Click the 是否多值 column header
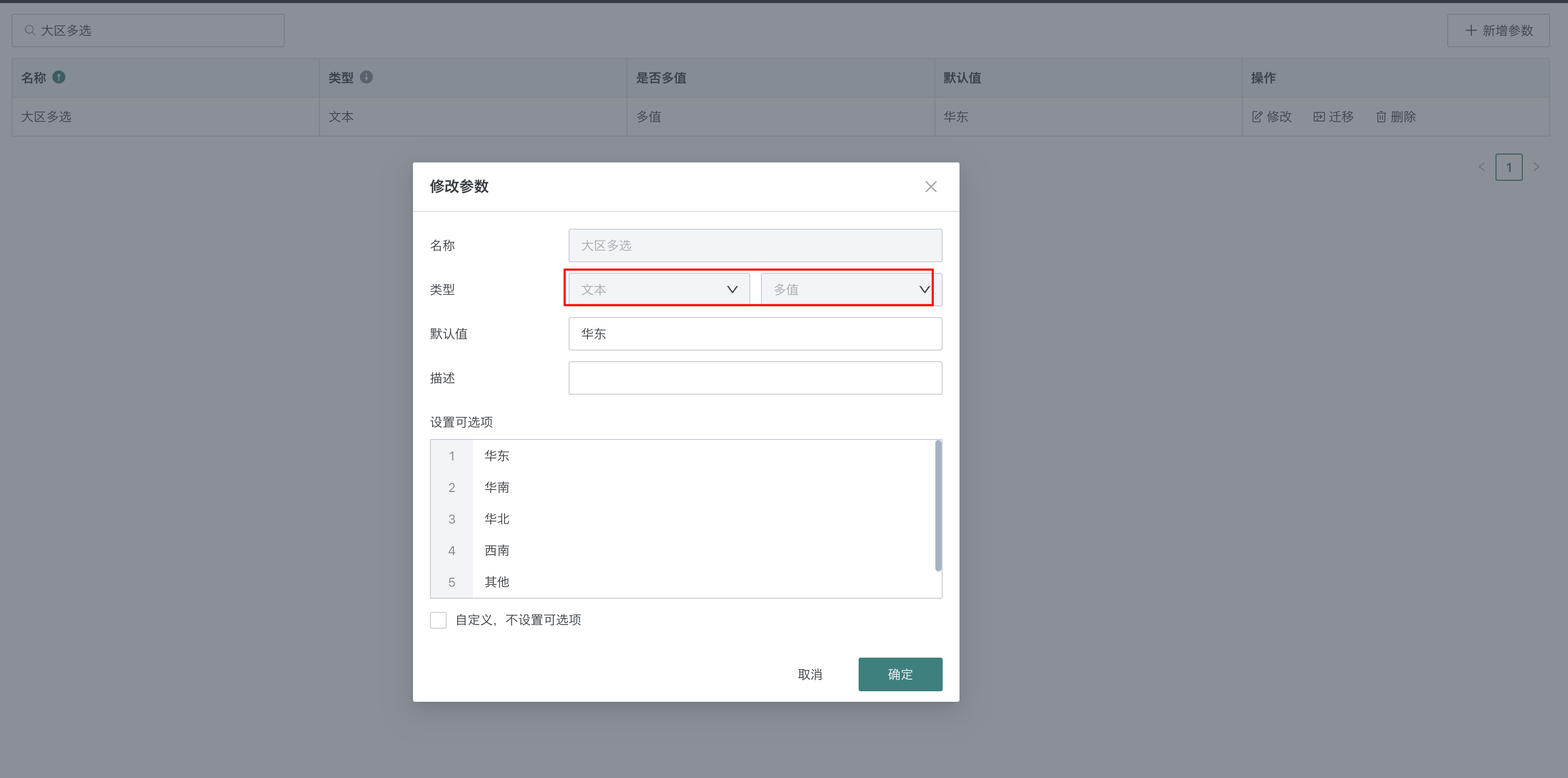This screenshot has width=1568, height=778. click(x=780, y=77)
